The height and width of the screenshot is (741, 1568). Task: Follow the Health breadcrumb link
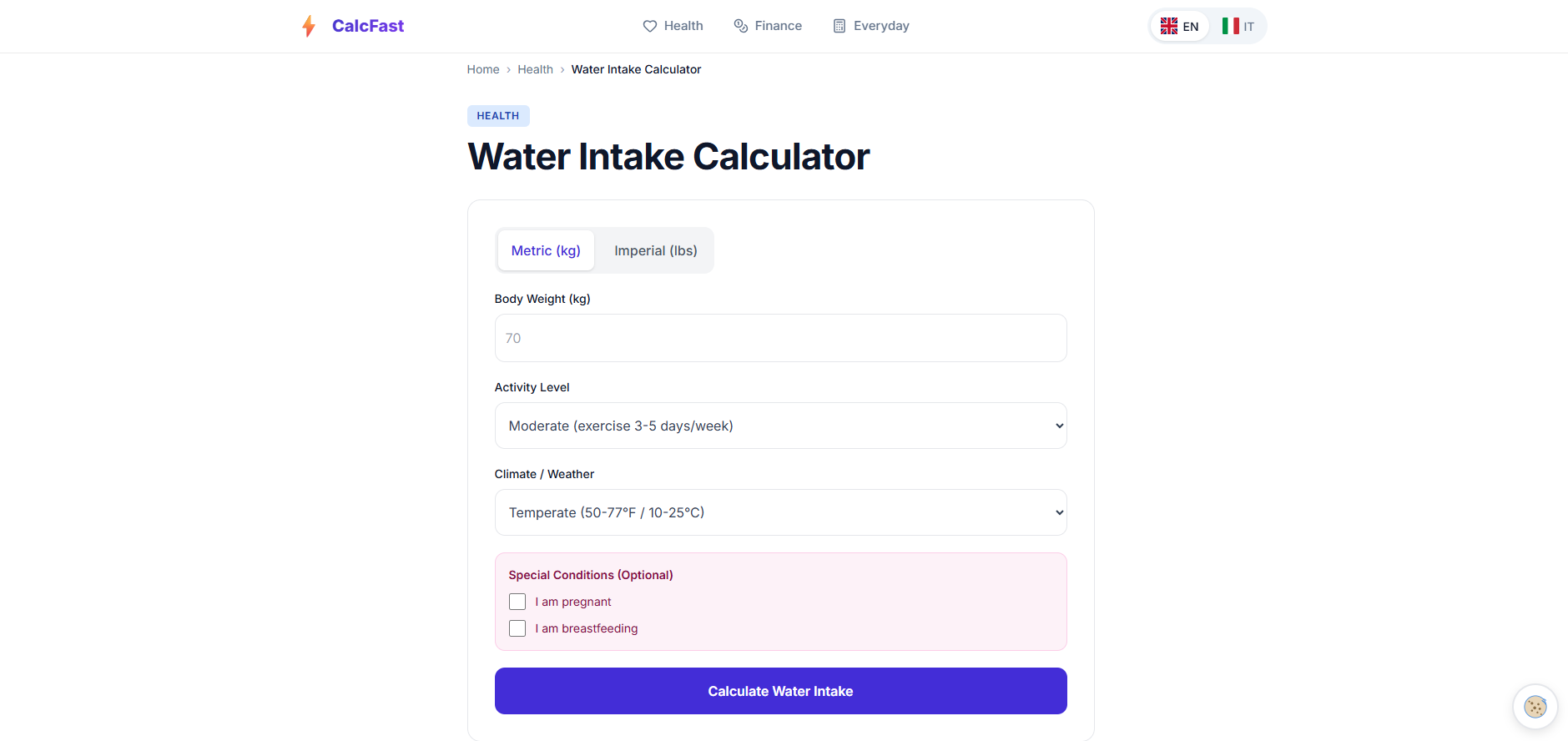pos(535,69)
